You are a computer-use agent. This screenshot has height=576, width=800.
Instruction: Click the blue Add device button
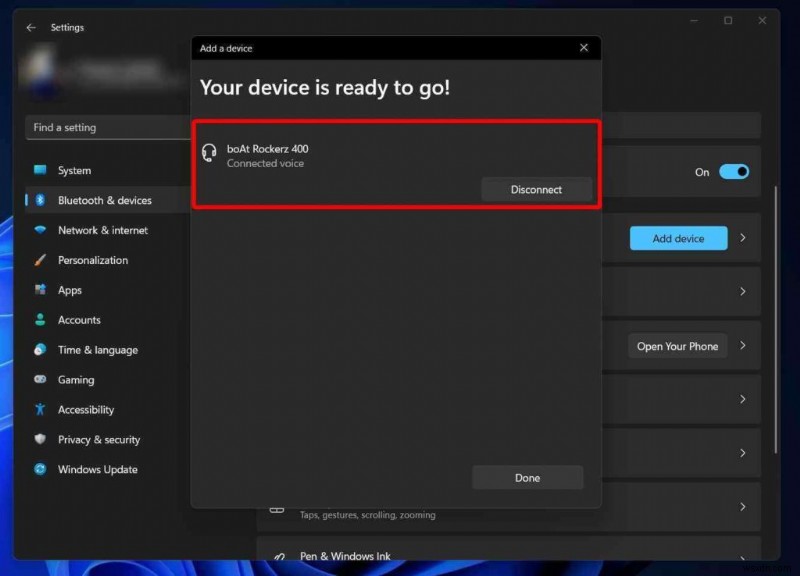point(679,238)
